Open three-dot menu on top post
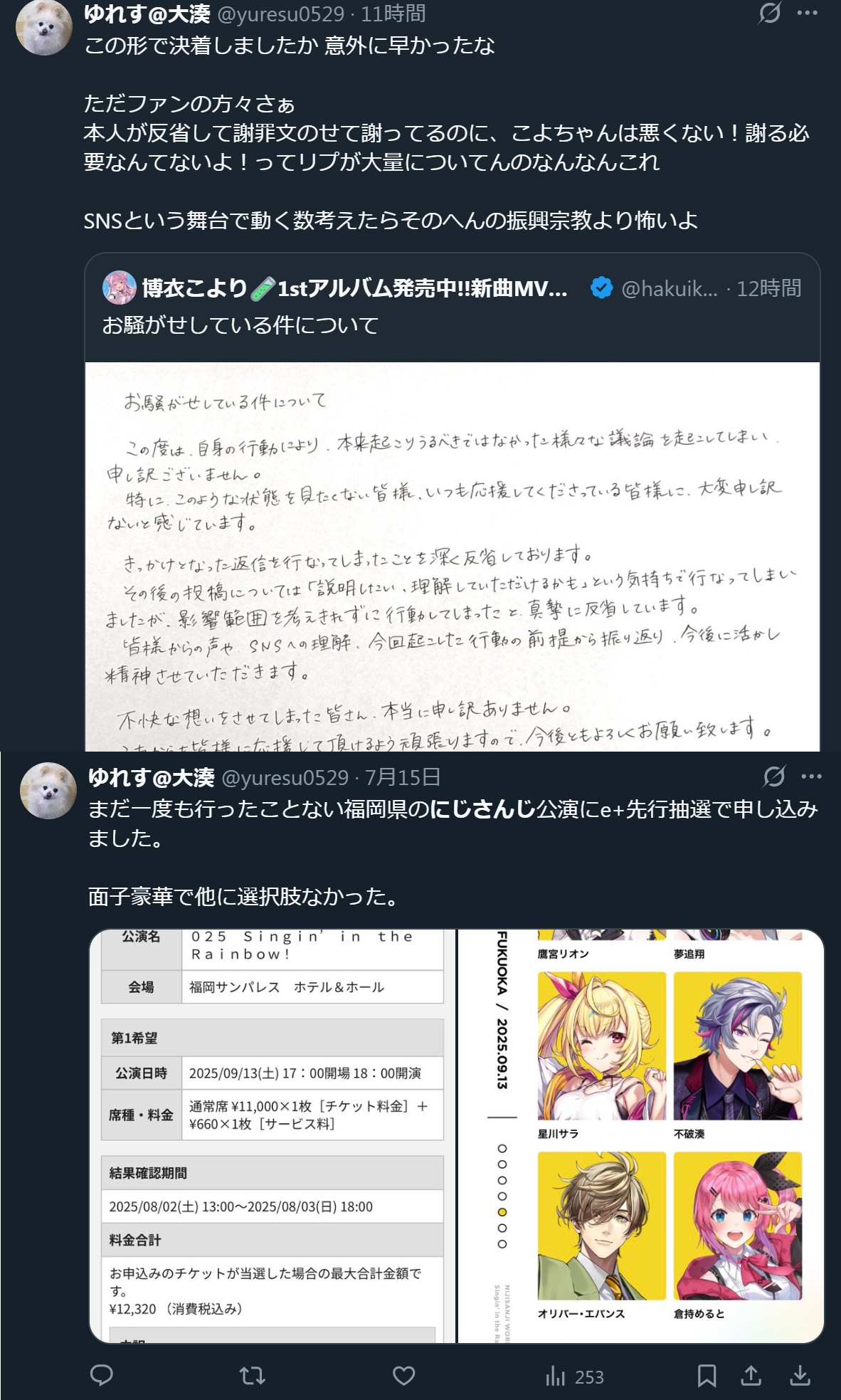The height and width of the screenshot is (1400, 841). tap(808, 13)
